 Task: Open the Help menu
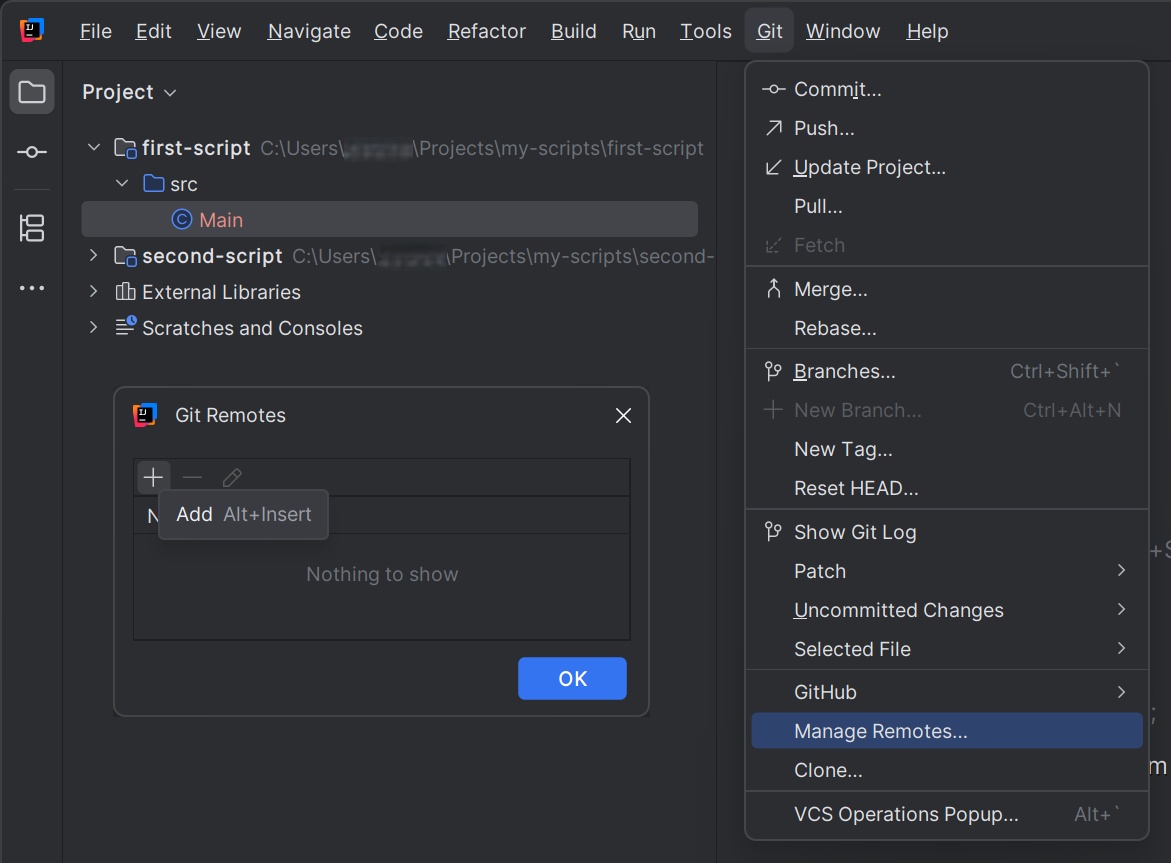(x=927, y=31)
